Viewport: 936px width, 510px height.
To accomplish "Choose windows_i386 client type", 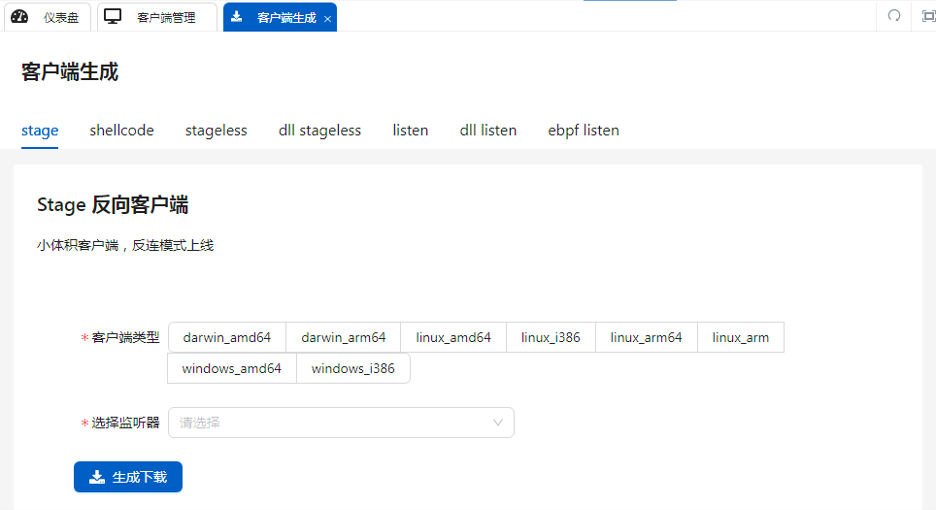I will (353, 368).
